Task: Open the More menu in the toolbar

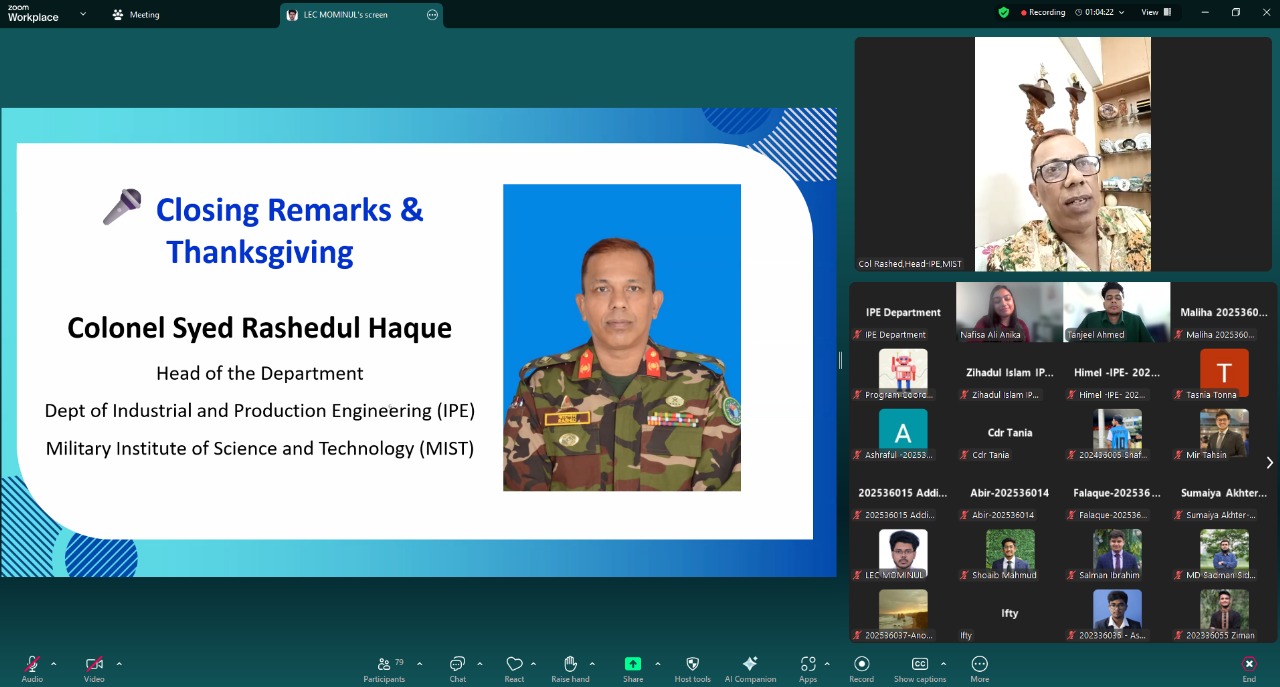Action: pos(979,664)
